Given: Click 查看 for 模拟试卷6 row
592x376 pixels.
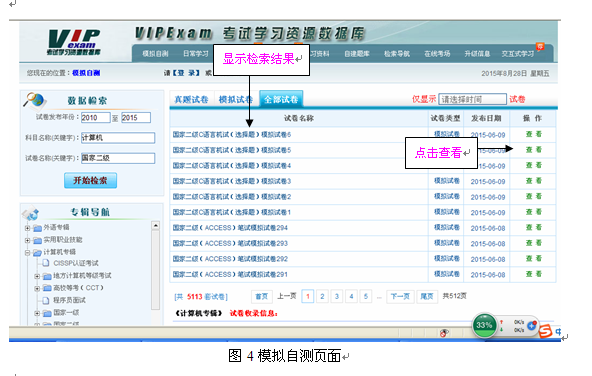Looking at the screenshot, I should (534, 134).
